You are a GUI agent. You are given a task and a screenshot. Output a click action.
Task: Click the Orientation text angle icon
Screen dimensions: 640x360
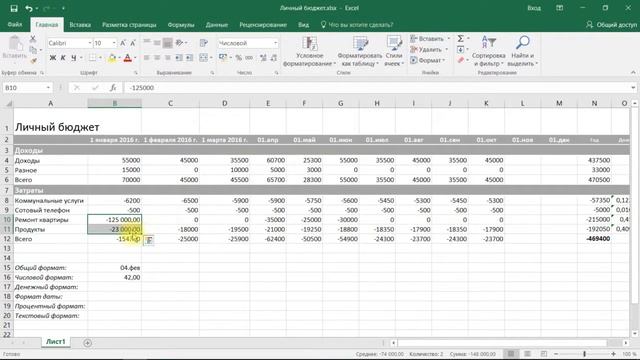tap(179, 43)
